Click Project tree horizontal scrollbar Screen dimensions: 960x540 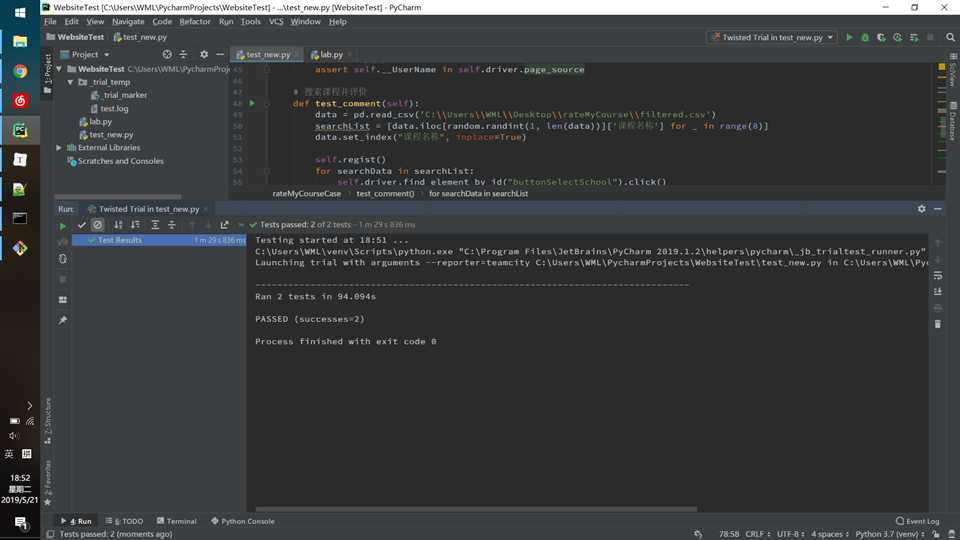(x=118, y=197)
